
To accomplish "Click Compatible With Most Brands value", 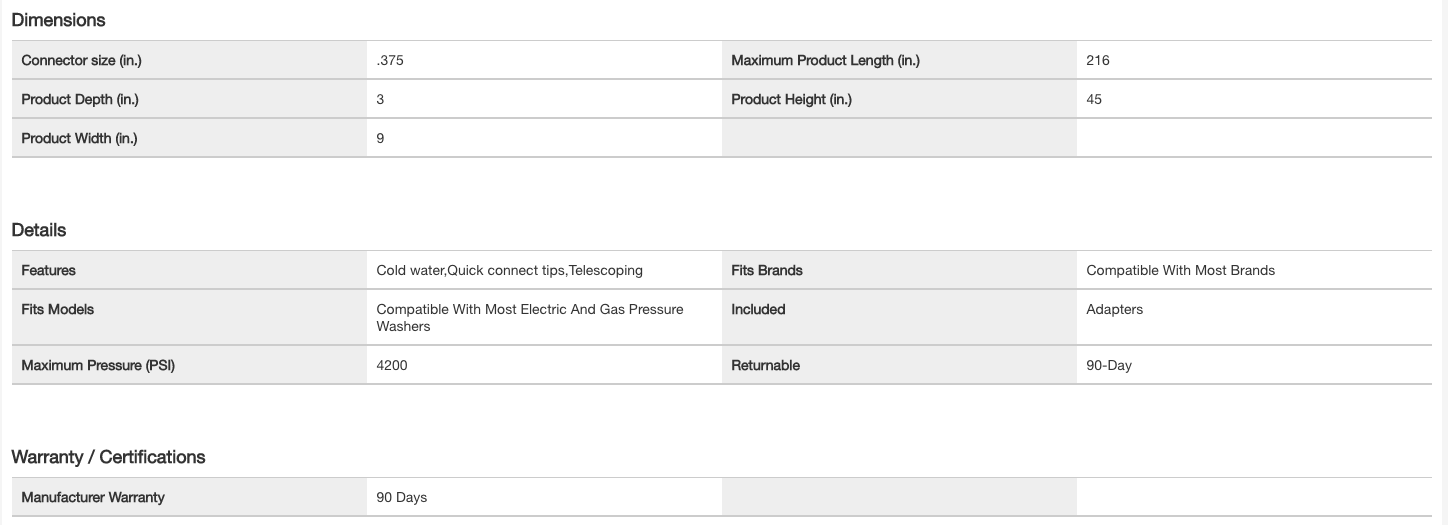I will click(x=1180, y=270).
